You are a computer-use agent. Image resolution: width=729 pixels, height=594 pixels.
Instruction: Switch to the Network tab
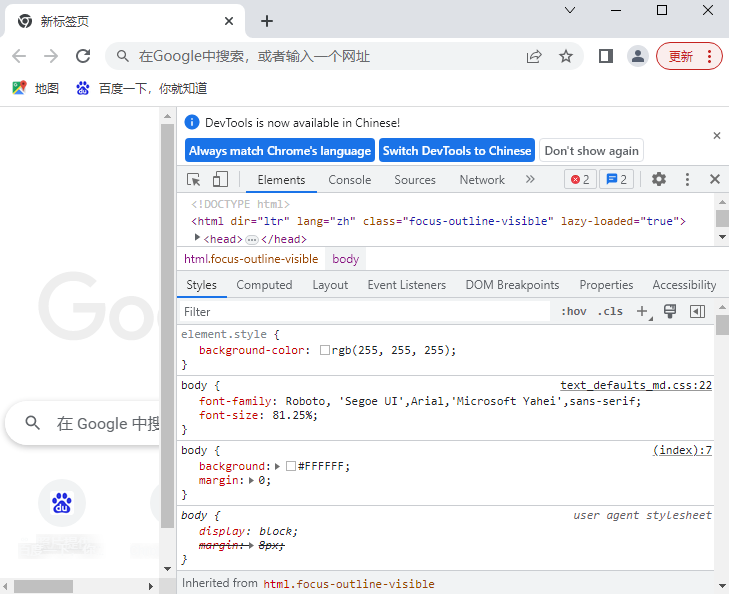point(482,180)
